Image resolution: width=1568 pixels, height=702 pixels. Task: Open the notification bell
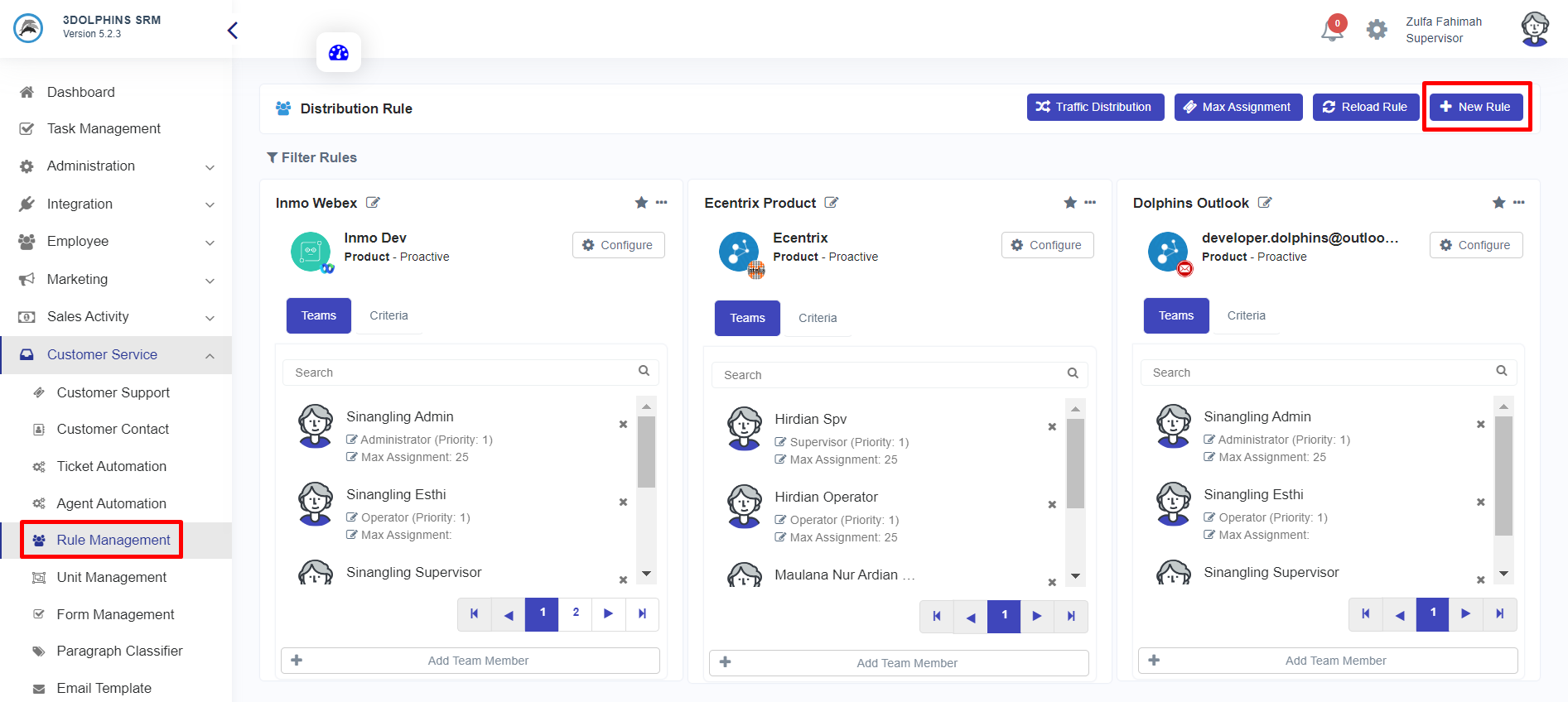(1331, 31)
